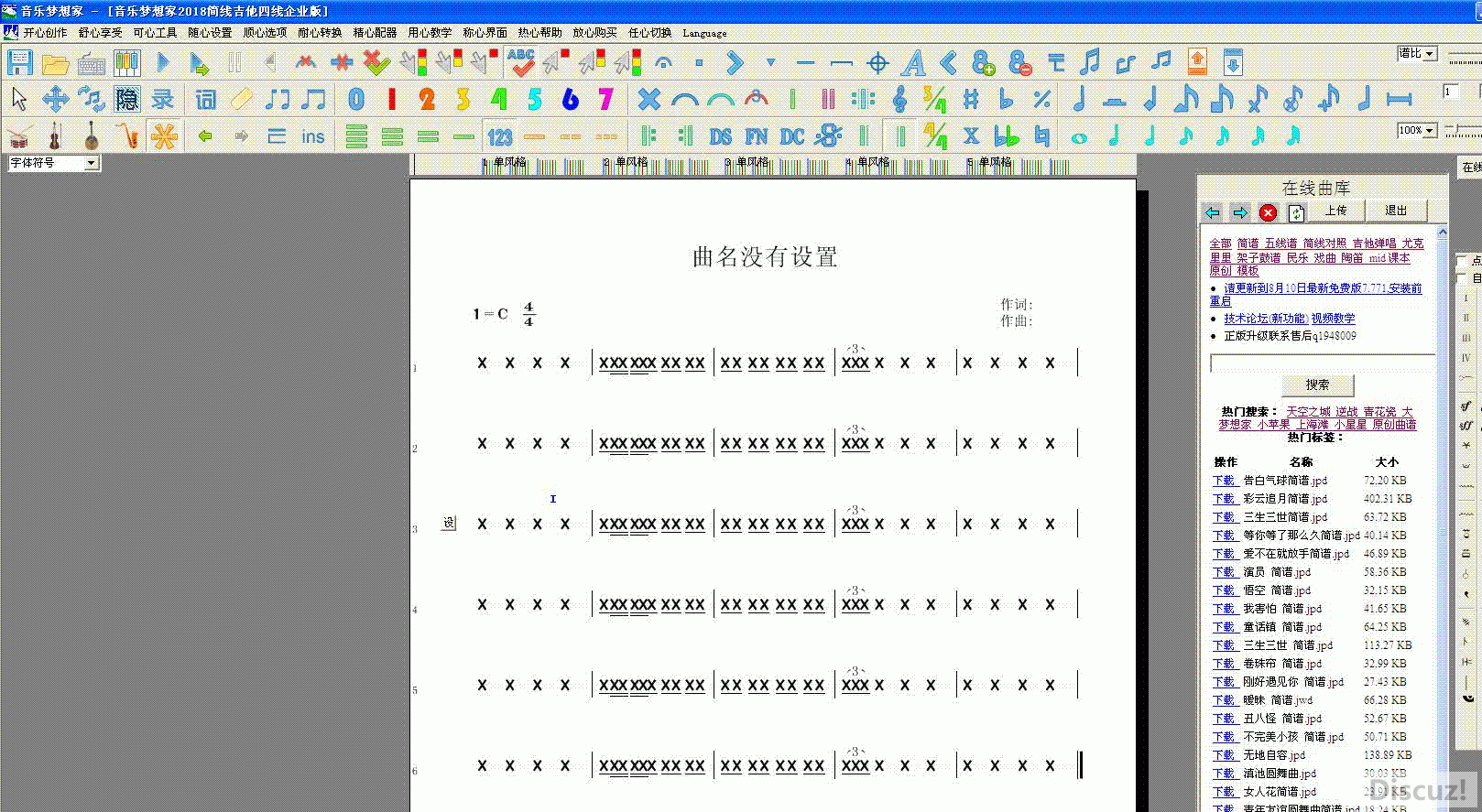Open the 开心创作 menu
This screenshot has width=1482, height=812.
pos(45,32)
